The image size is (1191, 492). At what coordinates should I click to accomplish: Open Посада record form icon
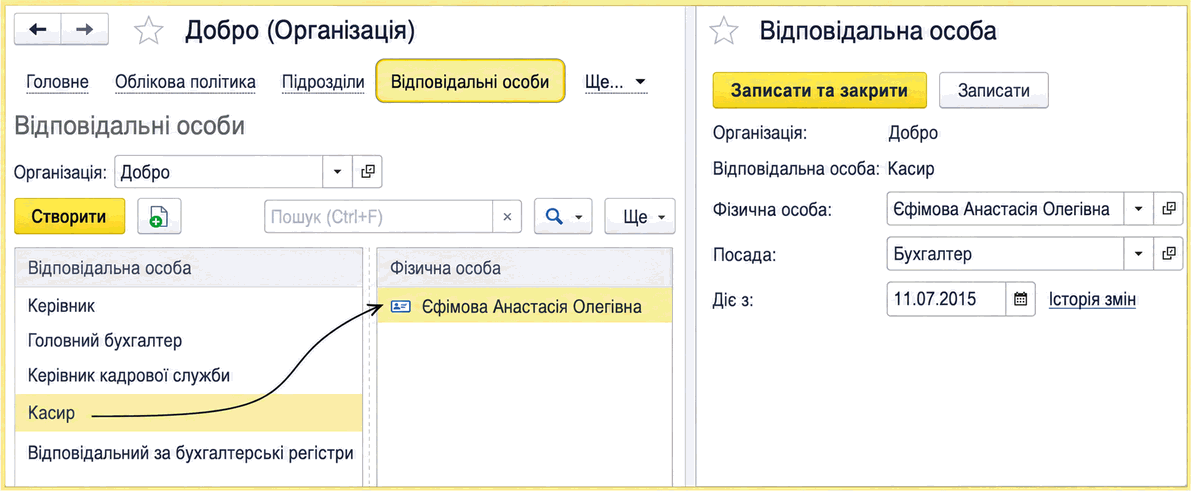pos(1168,254)
